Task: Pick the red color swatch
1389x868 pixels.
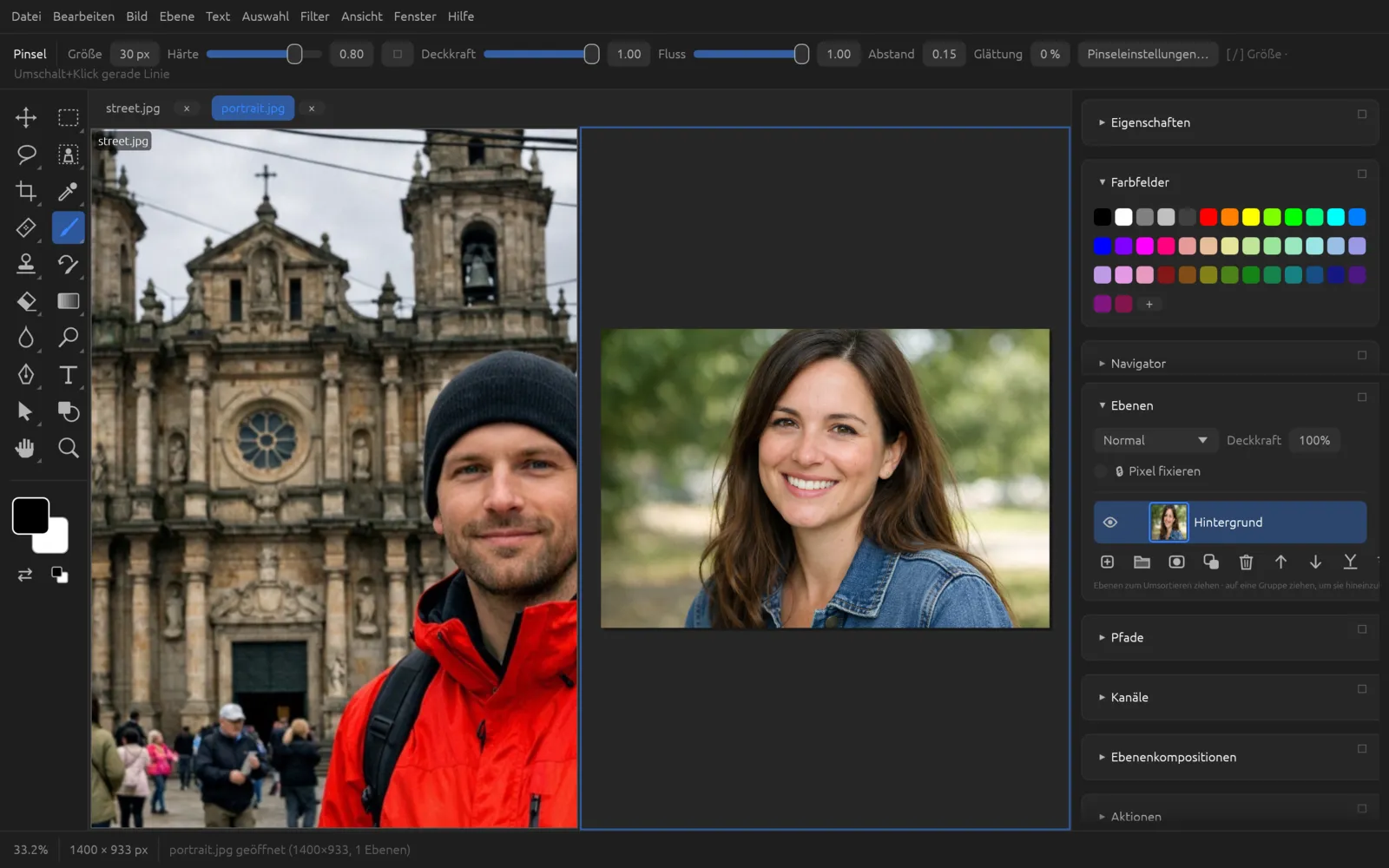Action: pyautogui.click(x=1208, y=217)
